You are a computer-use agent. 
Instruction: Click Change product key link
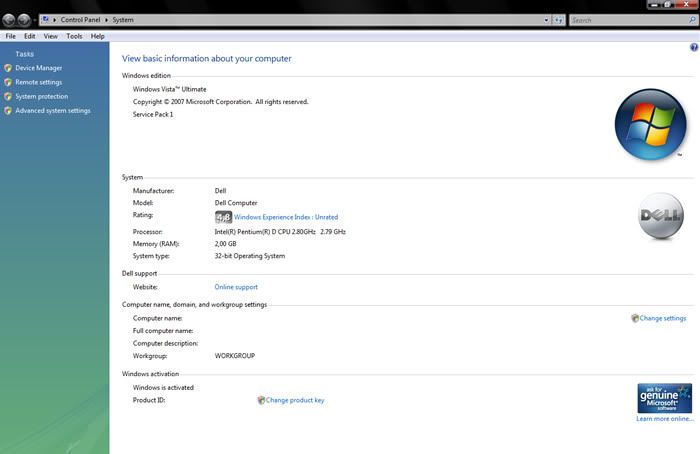click(x=295, y=400)
